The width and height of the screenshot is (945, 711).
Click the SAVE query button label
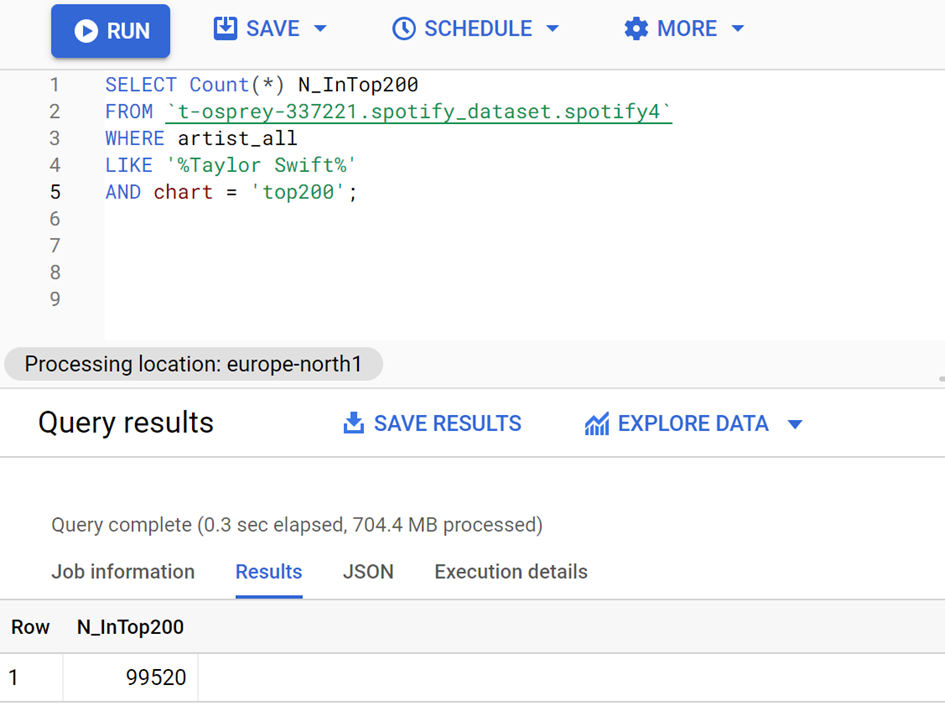tap(272, 28)
